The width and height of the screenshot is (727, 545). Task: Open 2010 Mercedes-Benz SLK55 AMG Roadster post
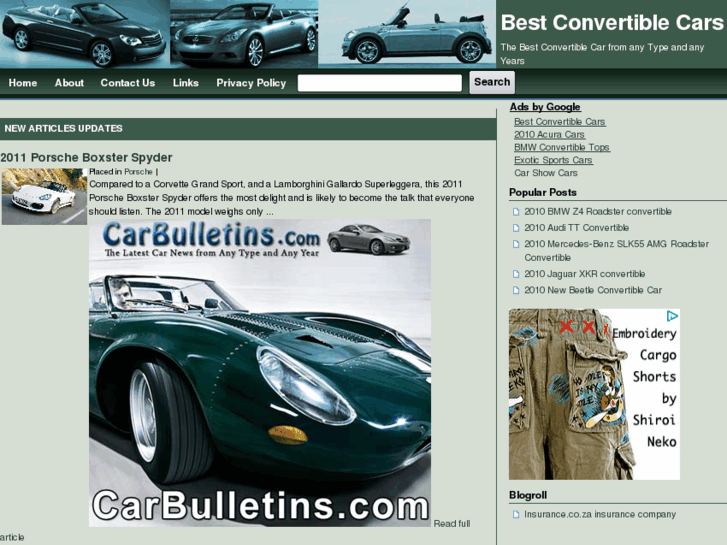click(616, 250)
